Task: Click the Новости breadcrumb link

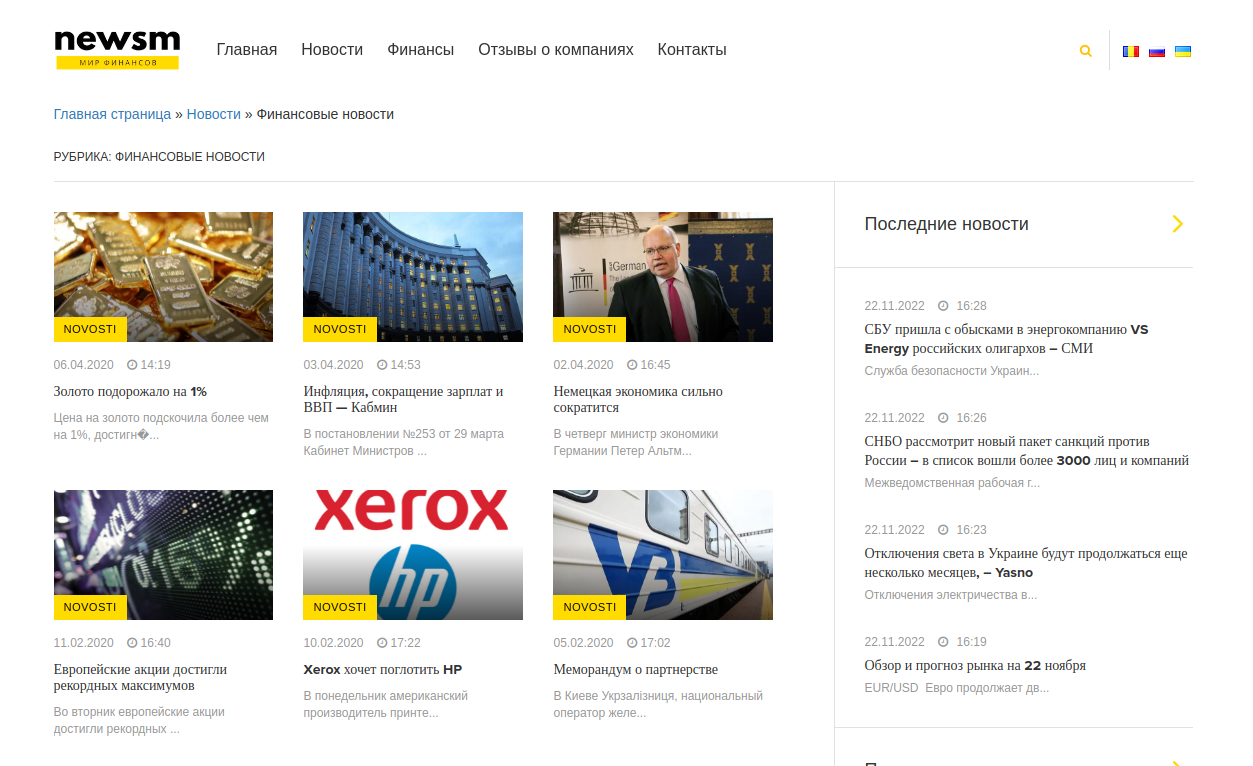Action: [214, 114]
